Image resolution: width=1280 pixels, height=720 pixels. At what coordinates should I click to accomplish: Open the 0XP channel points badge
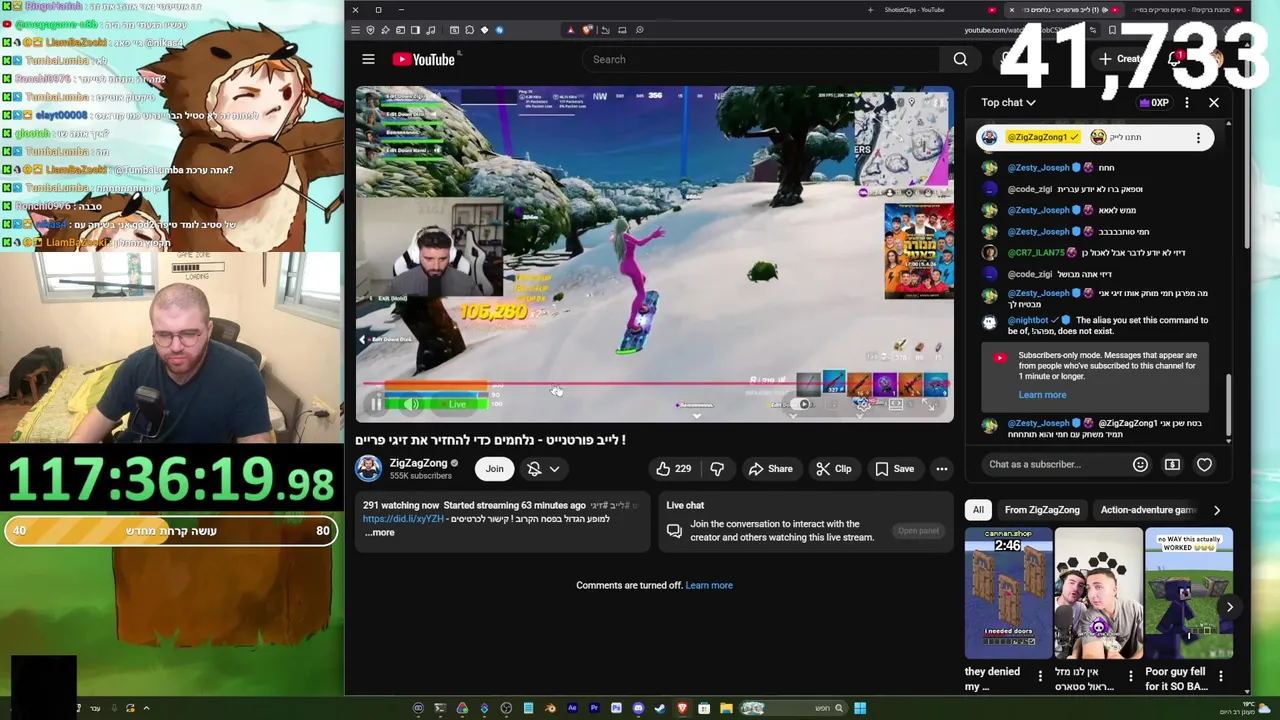1154,102
